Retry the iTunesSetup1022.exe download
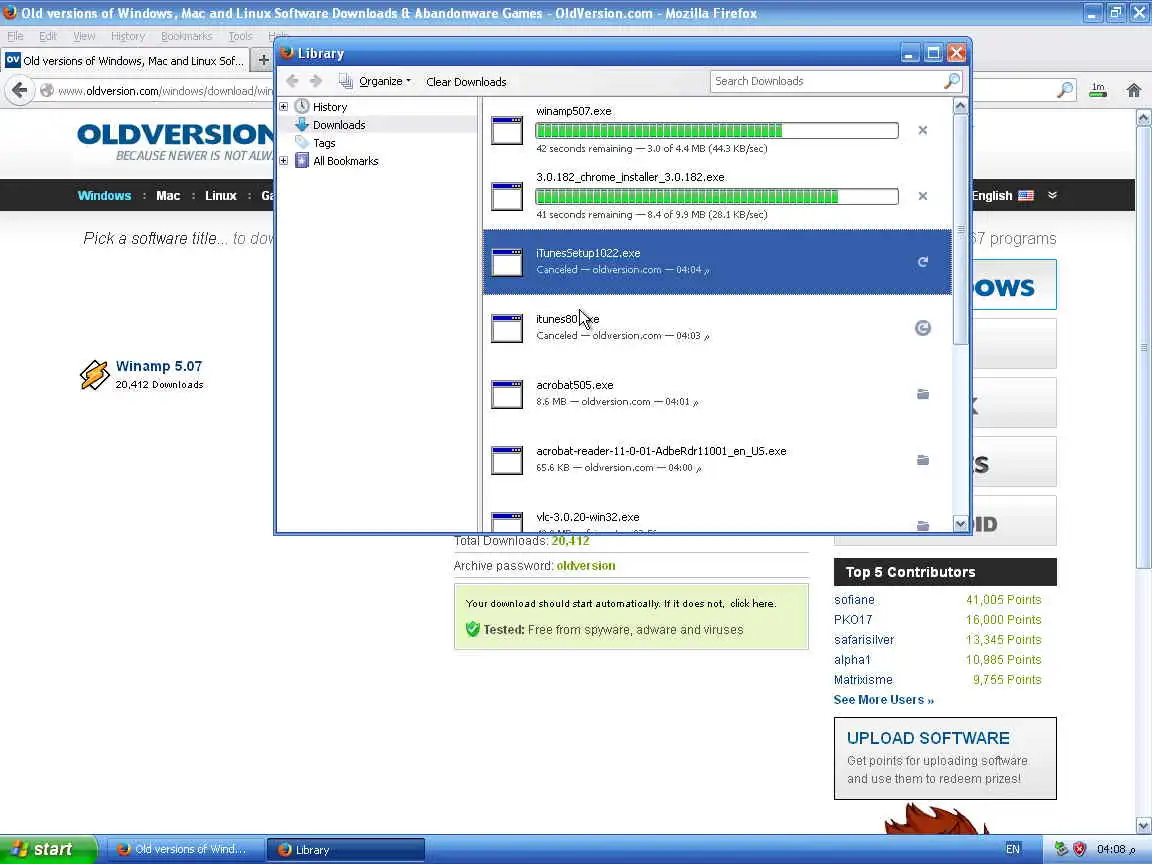Image resolution: width=1152 pixels, height=864 pixels. (x=923, y=262)
